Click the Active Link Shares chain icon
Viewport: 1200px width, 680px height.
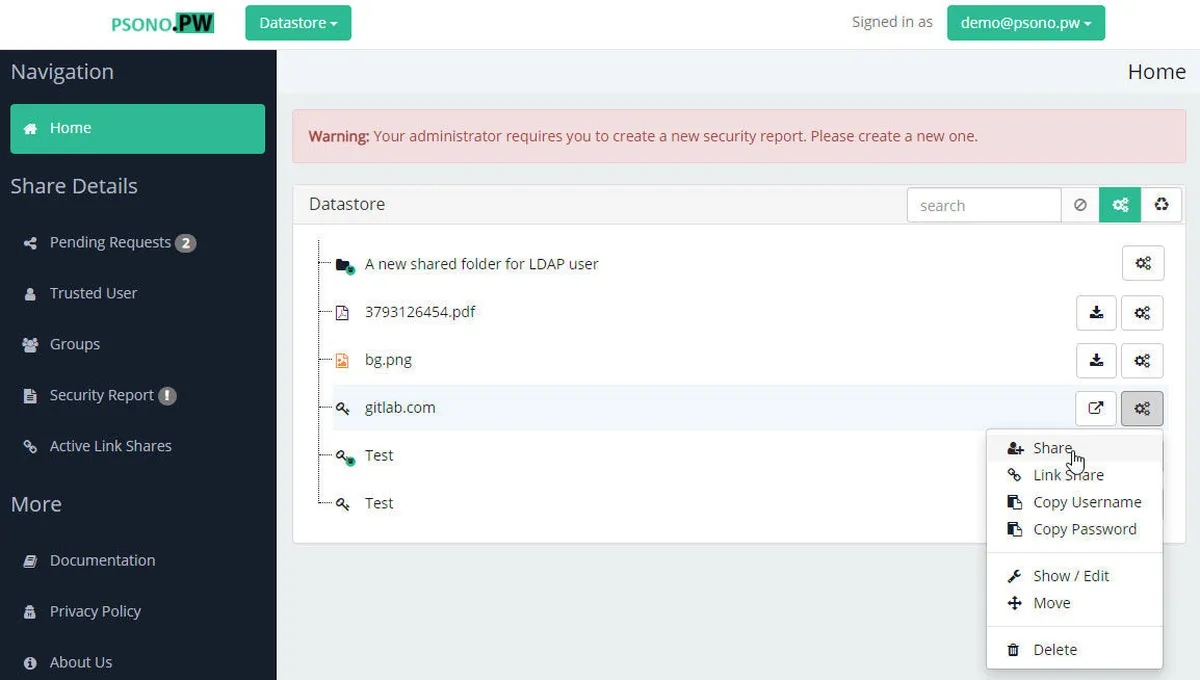[x=30, y=446]
